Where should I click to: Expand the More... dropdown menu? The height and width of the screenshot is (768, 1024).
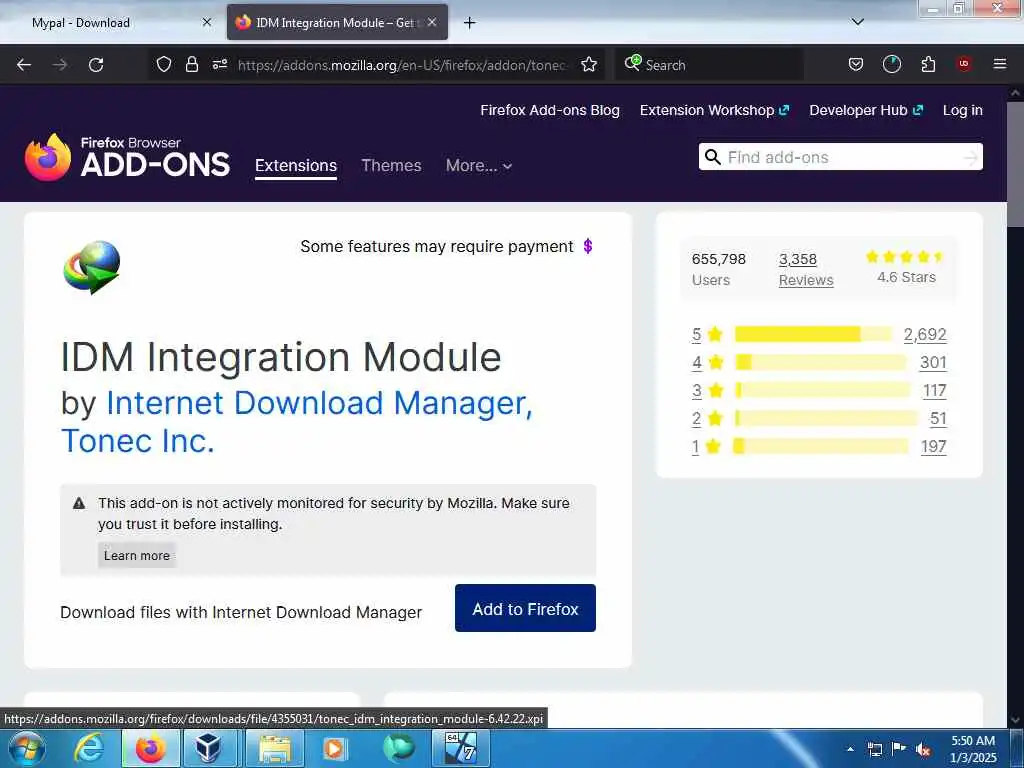479,166
